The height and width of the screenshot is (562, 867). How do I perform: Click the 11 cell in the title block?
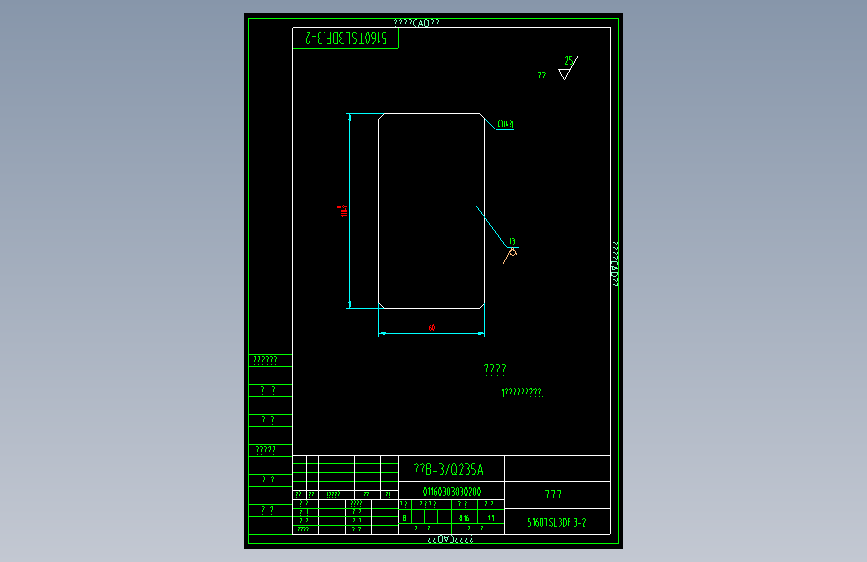490,518
